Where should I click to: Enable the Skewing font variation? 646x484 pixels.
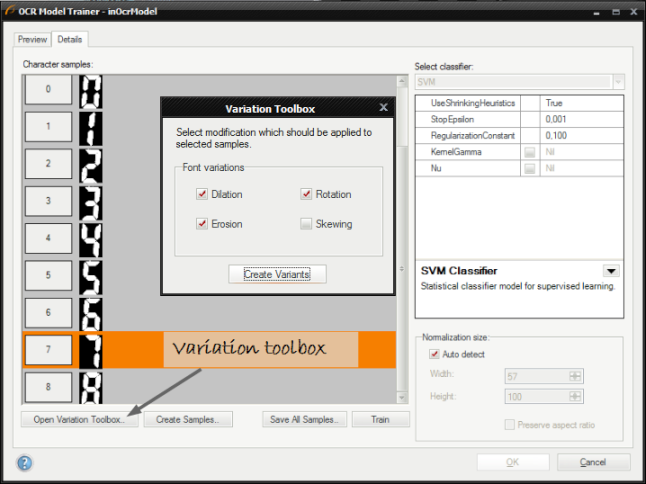pos(308,224)
